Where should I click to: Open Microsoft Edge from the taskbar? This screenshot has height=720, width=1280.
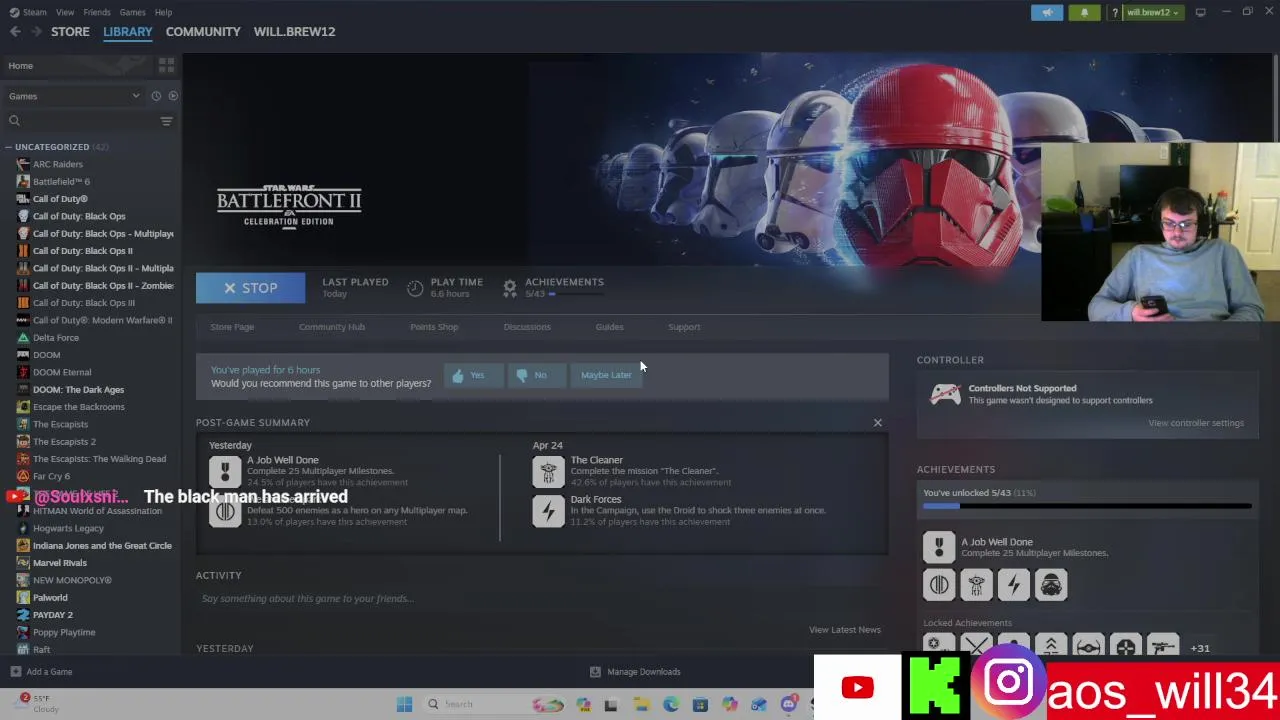pos(671,704)
